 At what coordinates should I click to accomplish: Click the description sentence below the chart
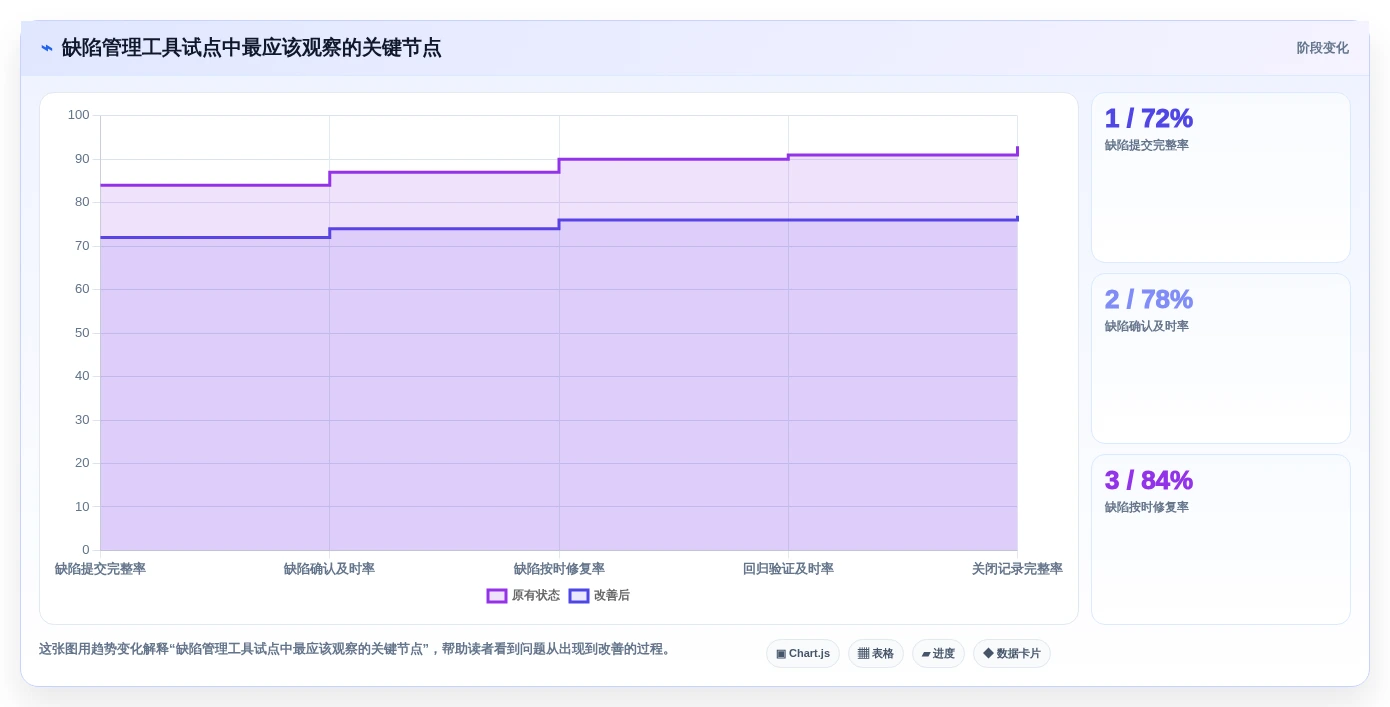point(357,649)
